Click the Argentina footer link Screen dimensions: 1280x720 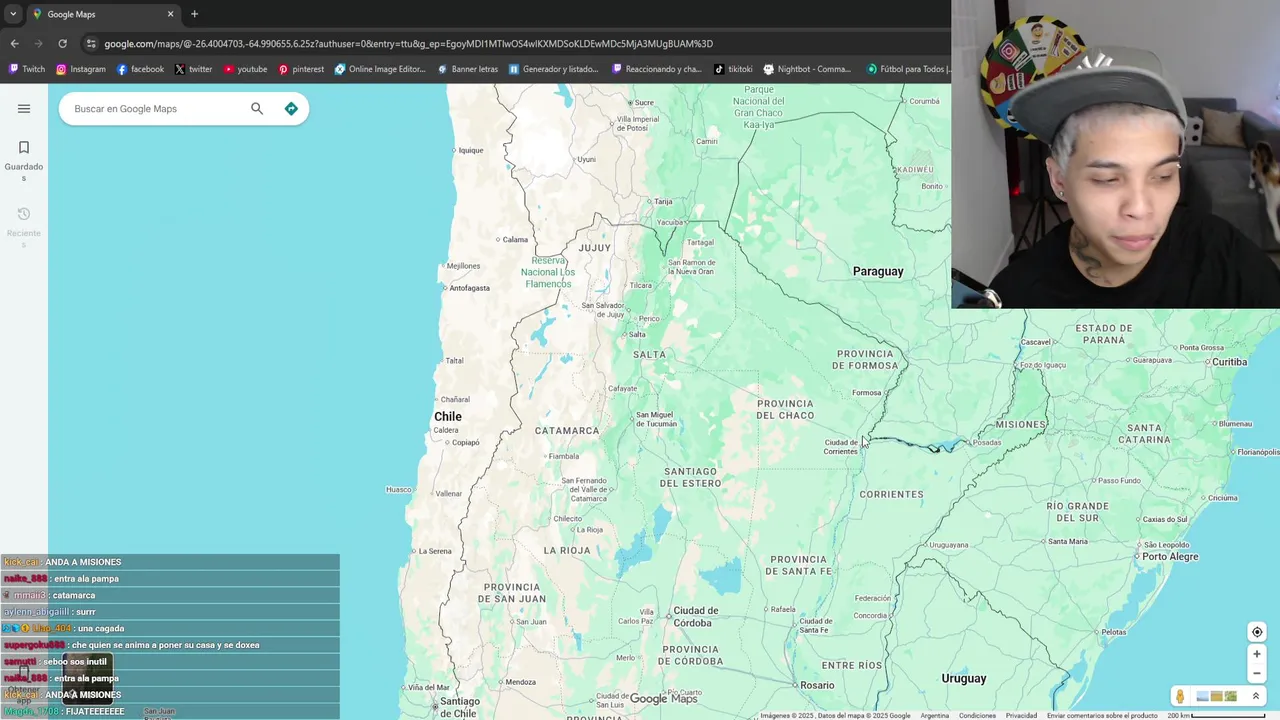tap(934, 715)
